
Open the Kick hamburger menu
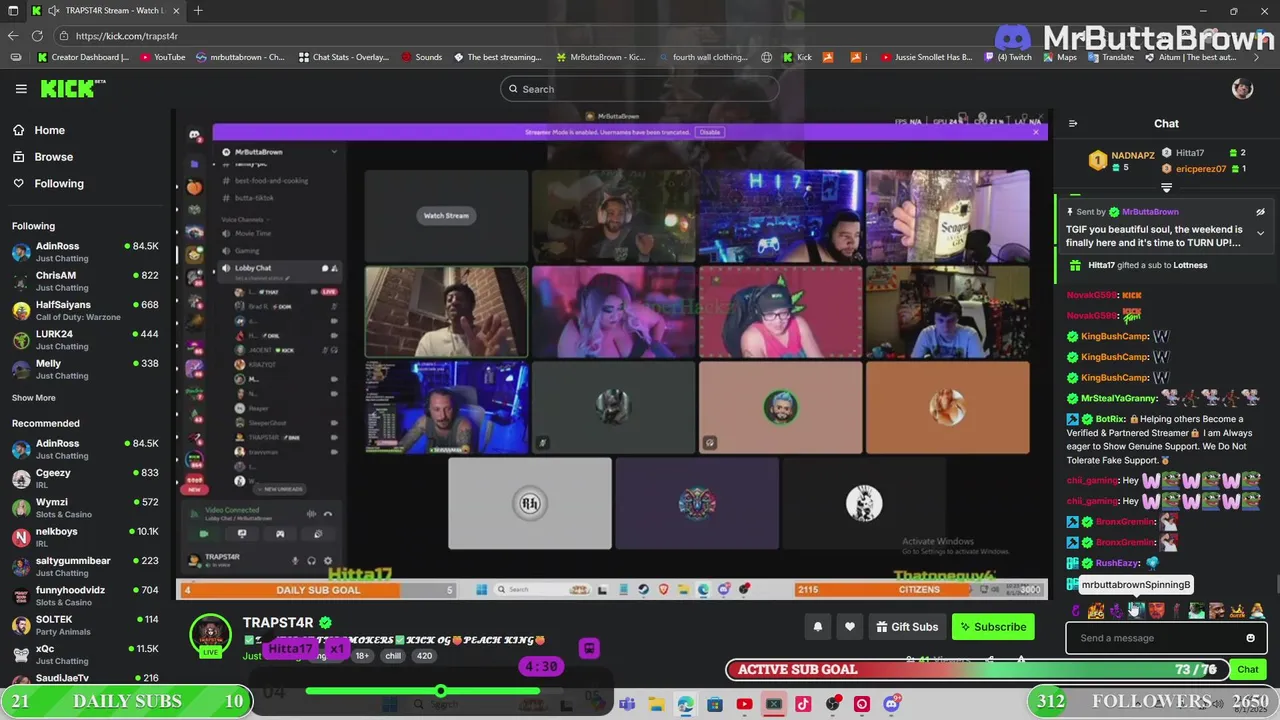click(21, 89)
